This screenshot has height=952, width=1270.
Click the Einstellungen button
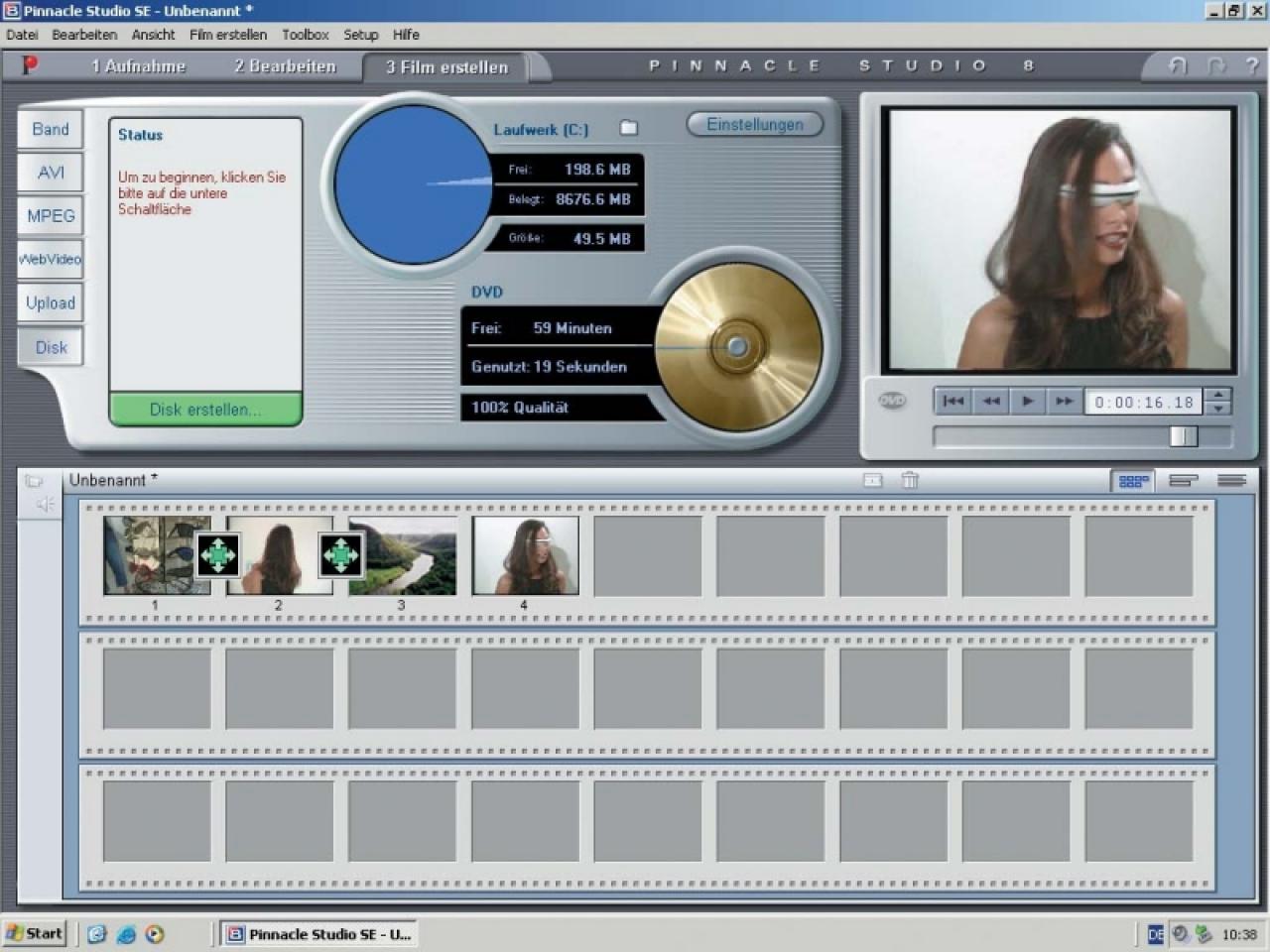click(755, 124)
